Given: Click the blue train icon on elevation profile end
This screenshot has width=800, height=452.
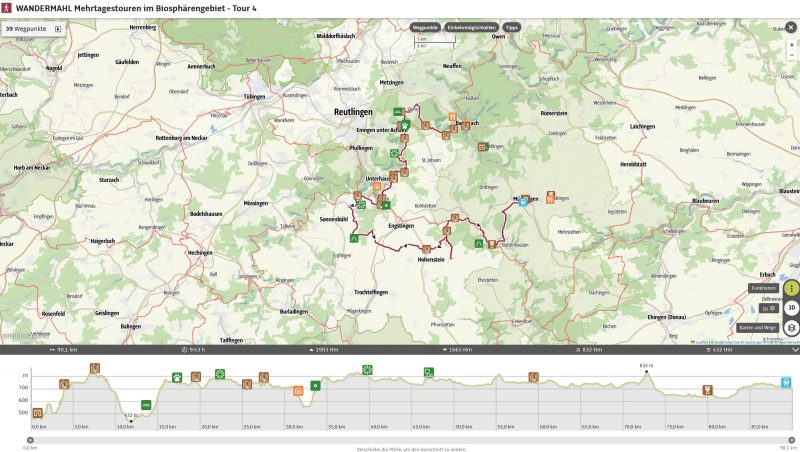Looking at the screenshot, I should click(x=786, y=382).
